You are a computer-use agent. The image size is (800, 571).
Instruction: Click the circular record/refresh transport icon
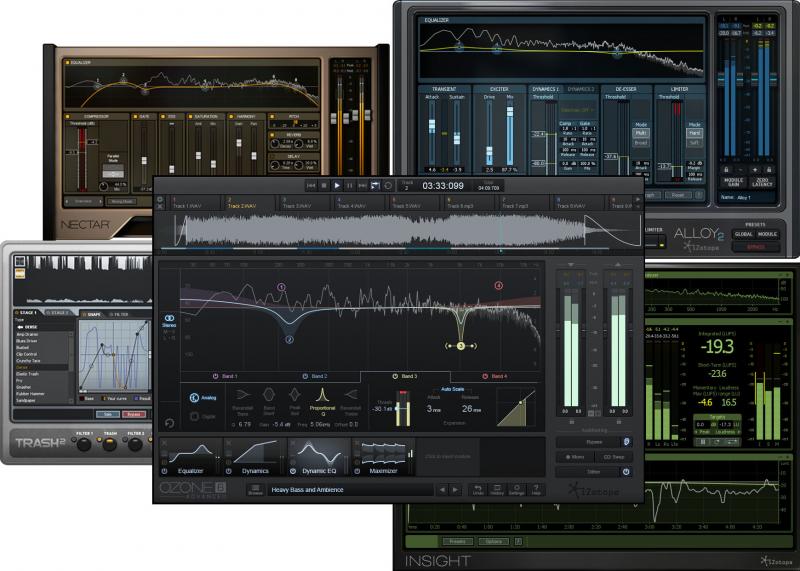pos(388,186)
